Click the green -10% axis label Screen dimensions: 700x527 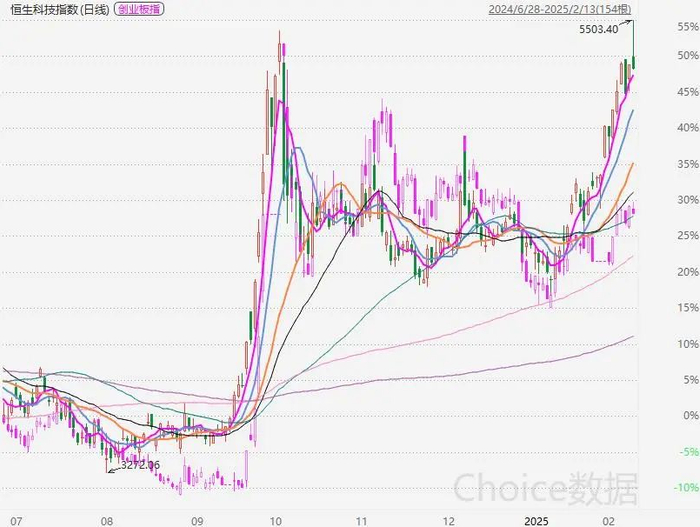(x=686, y=488)
